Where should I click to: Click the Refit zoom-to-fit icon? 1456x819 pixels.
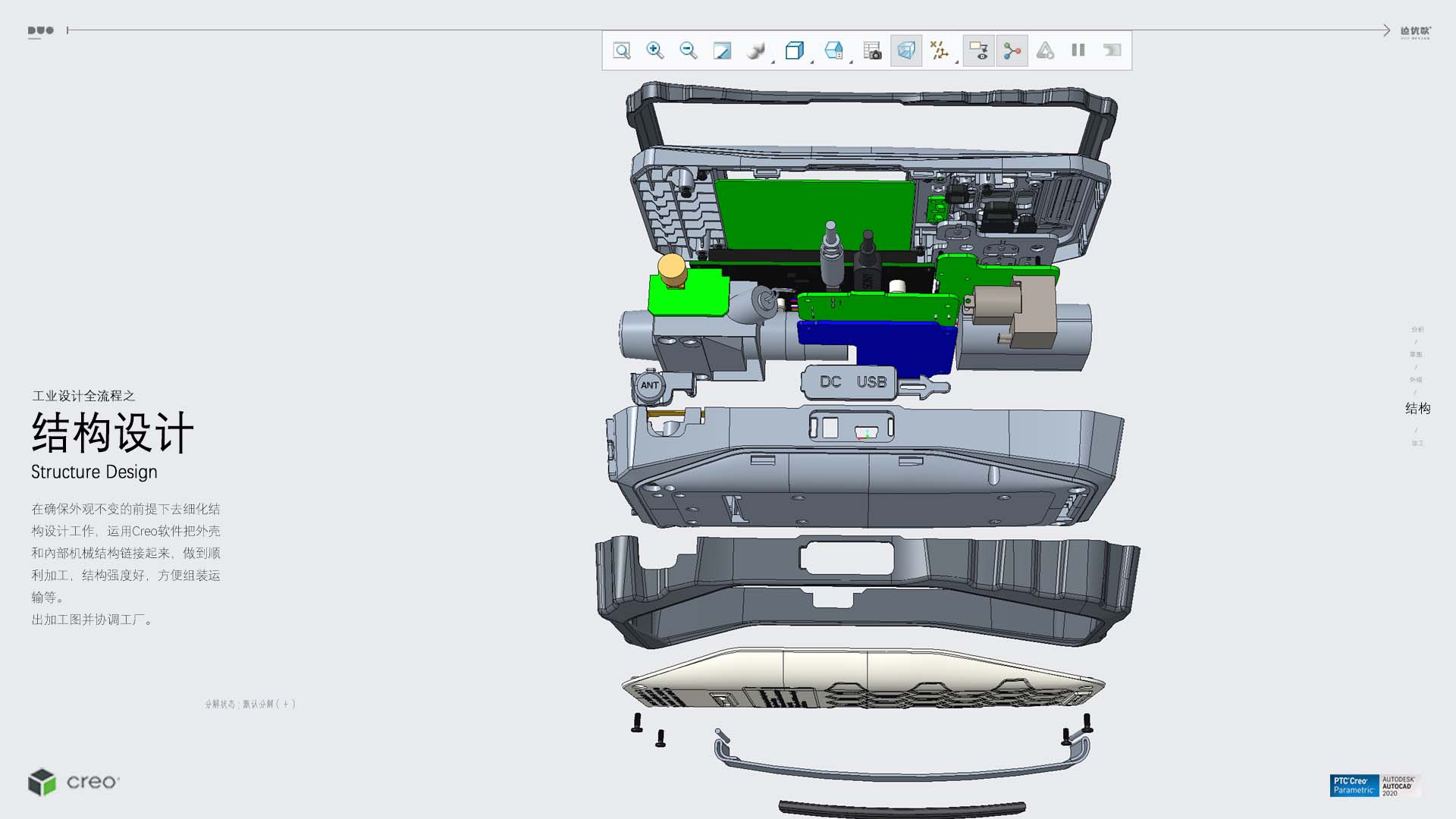click(622, 51)
